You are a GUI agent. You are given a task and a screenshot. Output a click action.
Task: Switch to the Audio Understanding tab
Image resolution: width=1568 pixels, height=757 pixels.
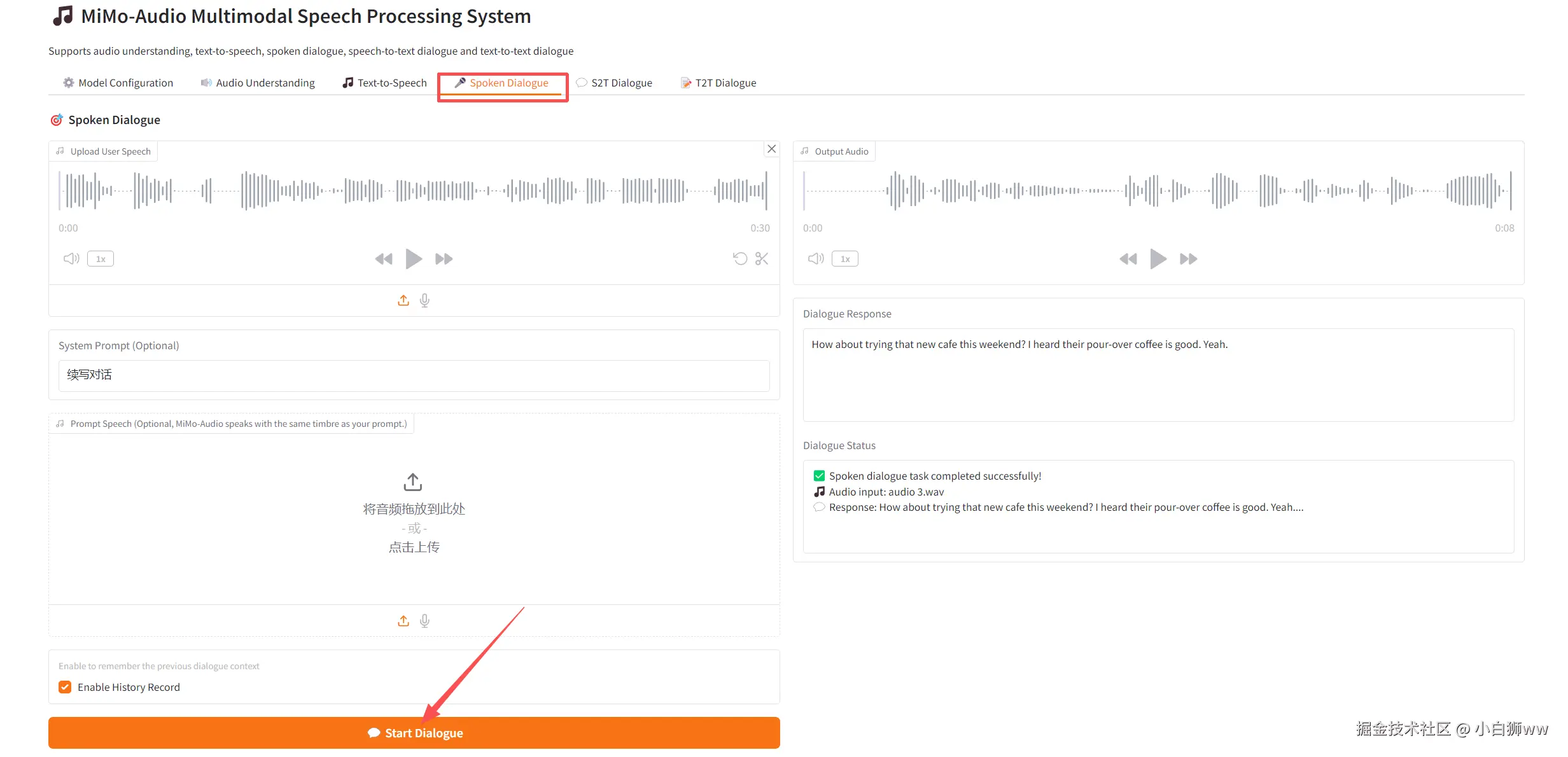tap(258, 83)
